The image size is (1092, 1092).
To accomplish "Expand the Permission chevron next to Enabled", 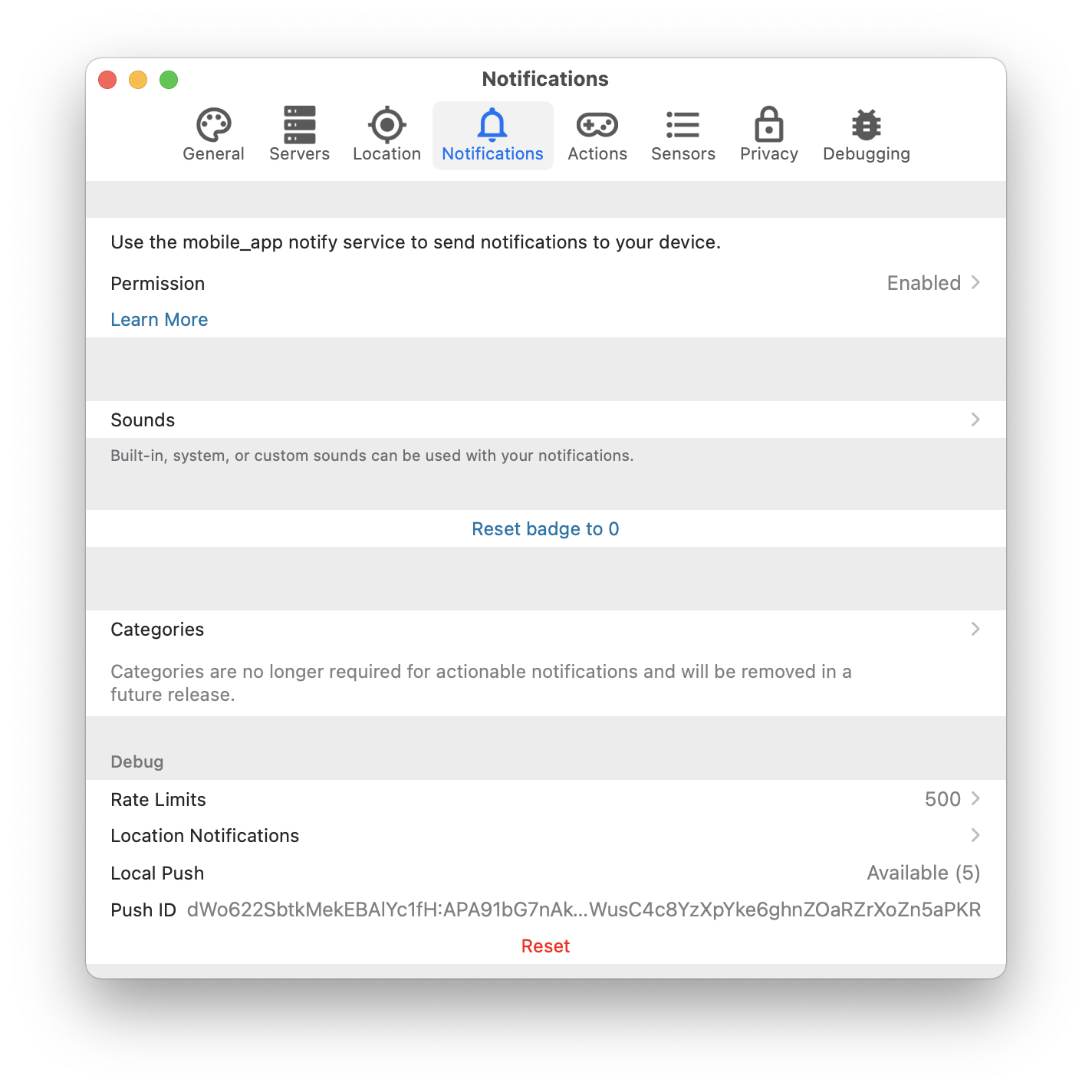I will [x=975, y=282].
